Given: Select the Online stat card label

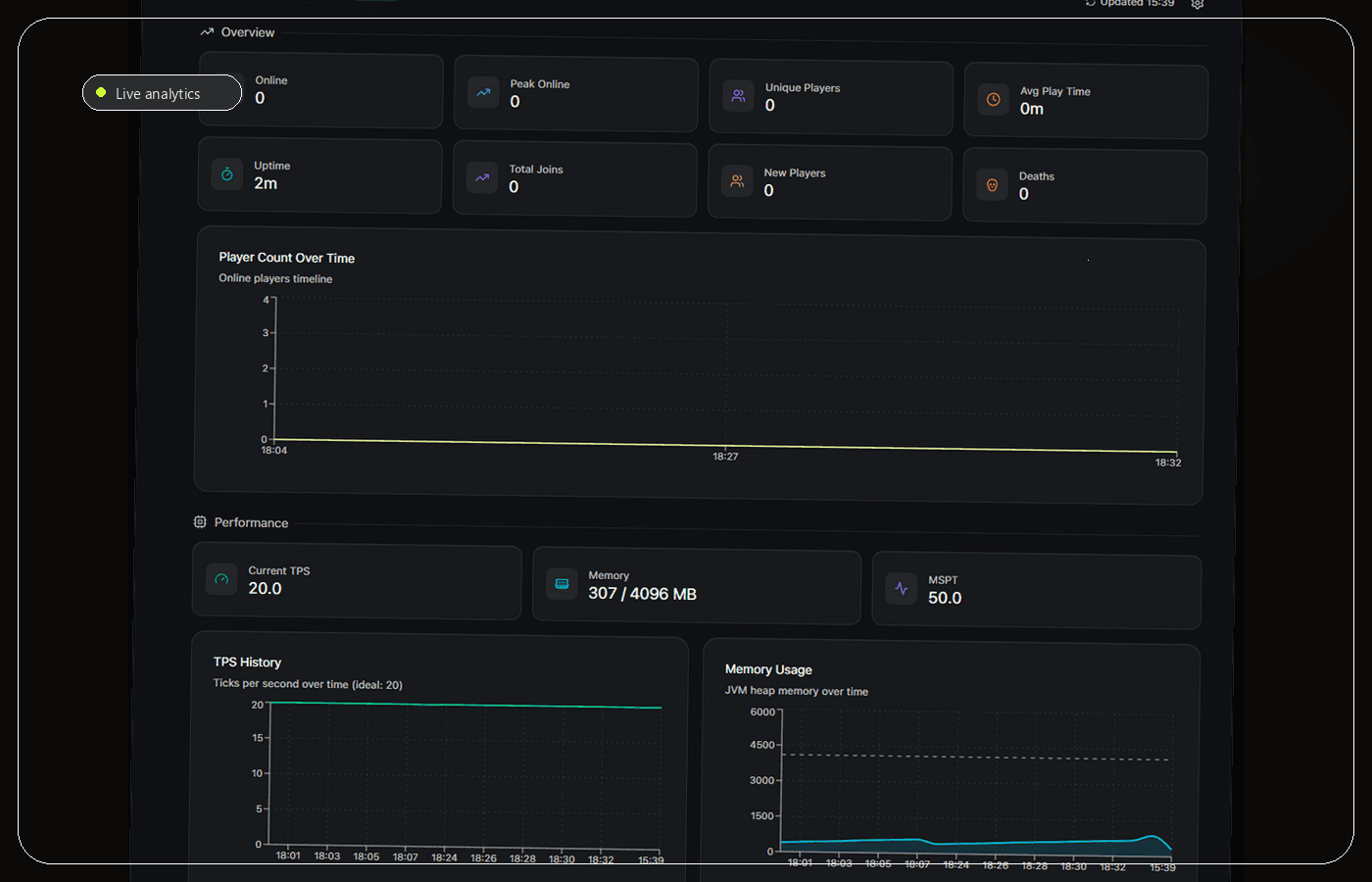Looking at the screenshot, I should [x=271, y=80].
